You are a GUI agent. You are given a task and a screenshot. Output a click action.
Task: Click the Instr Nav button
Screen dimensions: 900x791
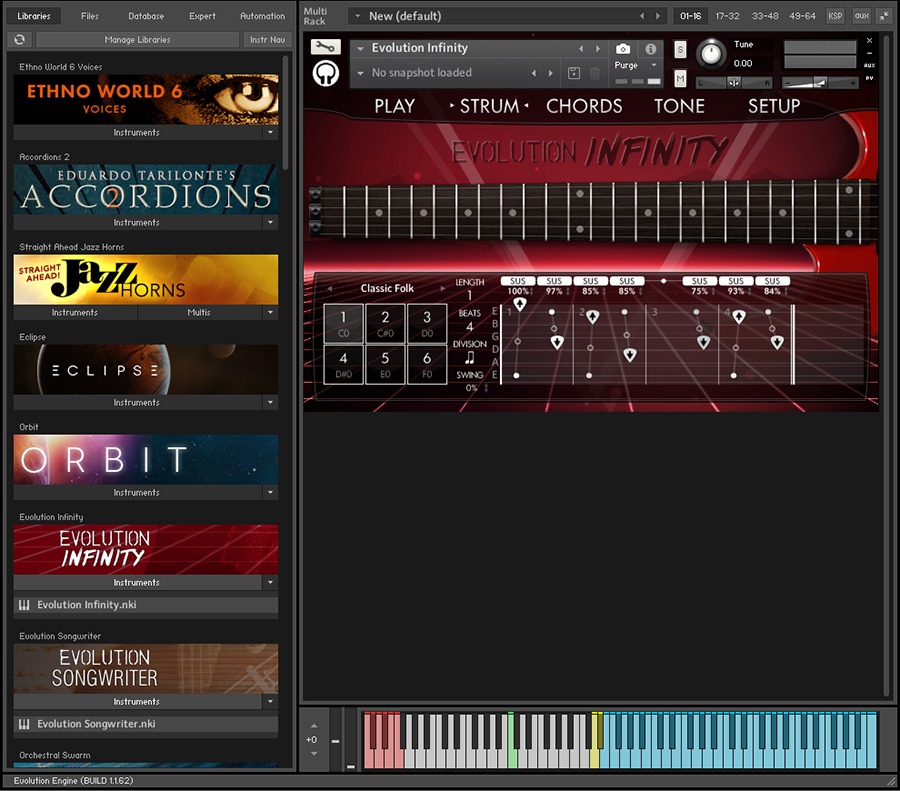(267, 40)
